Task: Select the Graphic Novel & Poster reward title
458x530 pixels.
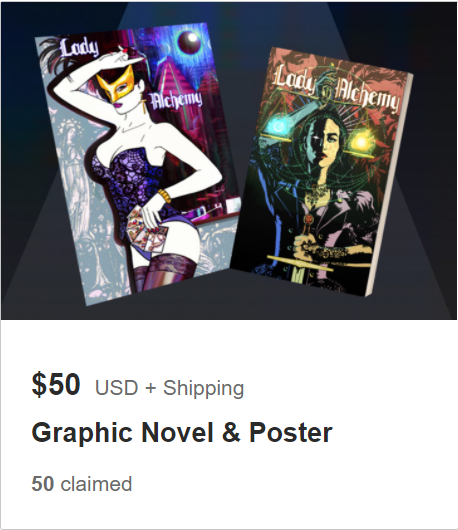Action: (182, 432)
